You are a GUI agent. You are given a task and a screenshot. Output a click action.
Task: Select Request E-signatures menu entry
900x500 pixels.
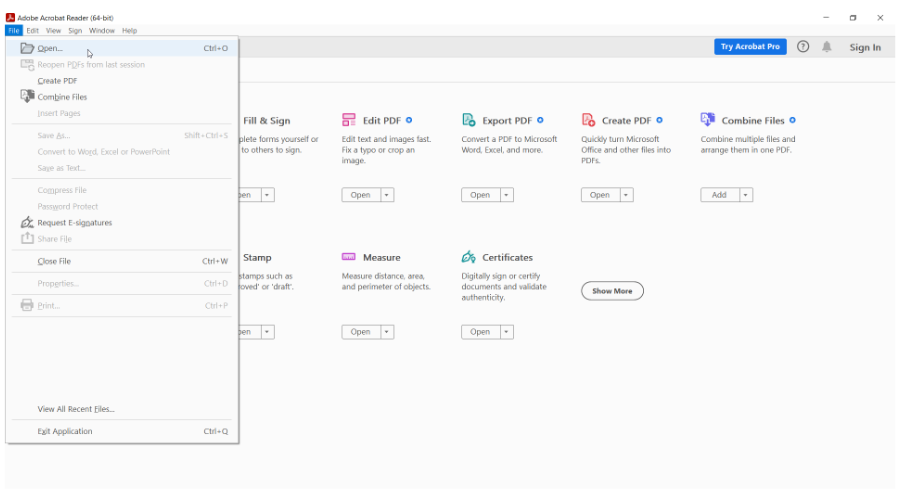[122, 223]
